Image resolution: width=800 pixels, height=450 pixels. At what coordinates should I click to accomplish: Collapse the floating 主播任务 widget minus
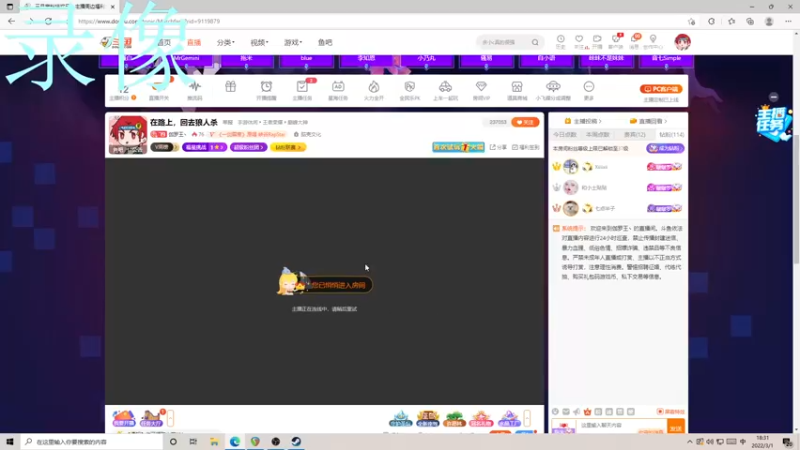(x=773, y=97)
